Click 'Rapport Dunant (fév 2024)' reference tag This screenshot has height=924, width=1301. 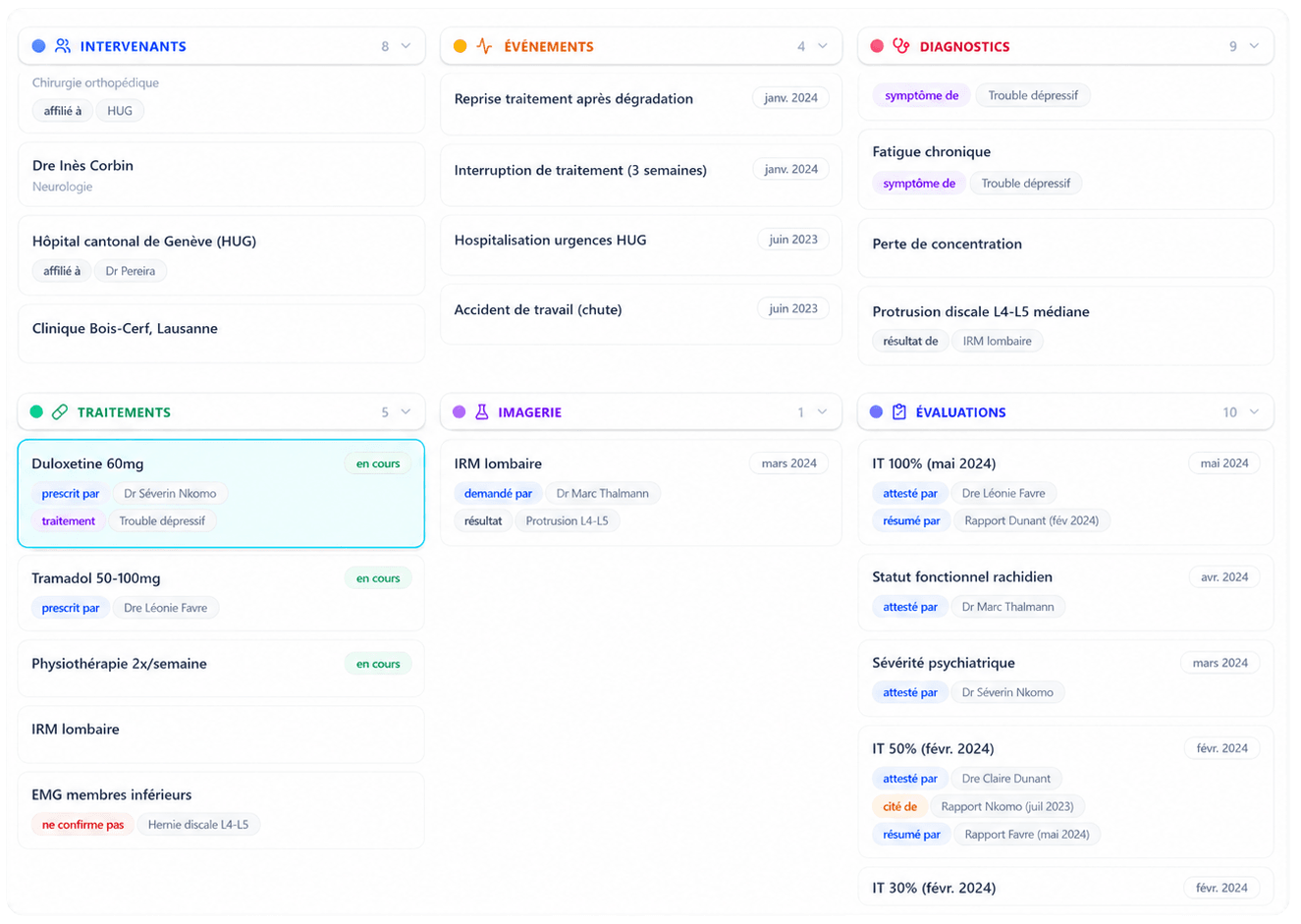[1032, 521]
